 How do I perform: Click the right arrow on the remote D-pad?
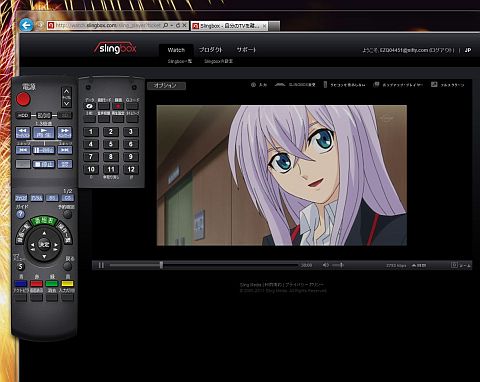(56, 245)
